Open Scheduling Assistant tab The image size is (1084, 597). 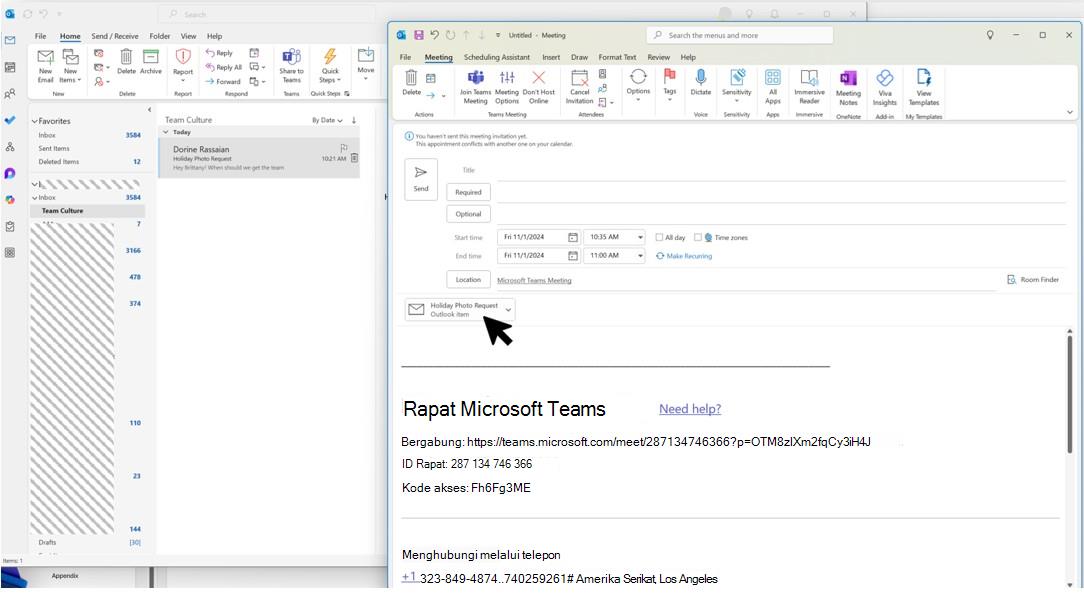tap(496, 57)
